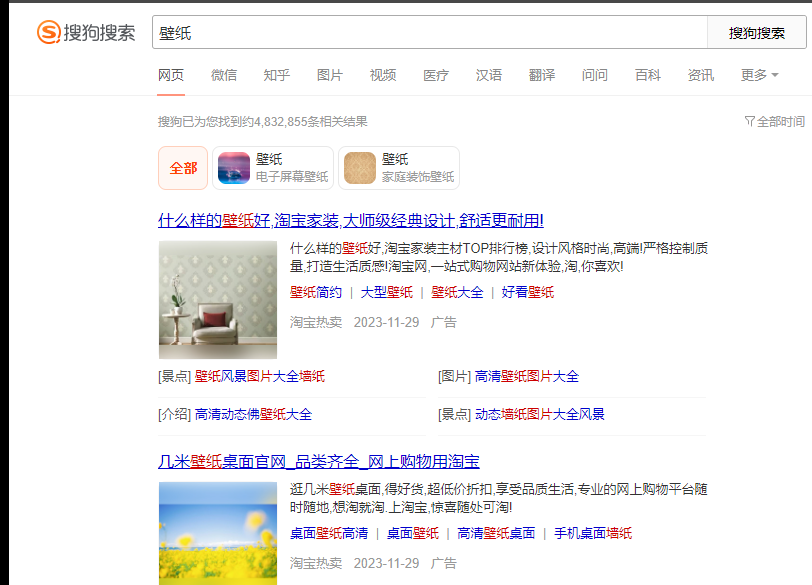
Task: Open the 问问 tab
Action: point(594,75)
